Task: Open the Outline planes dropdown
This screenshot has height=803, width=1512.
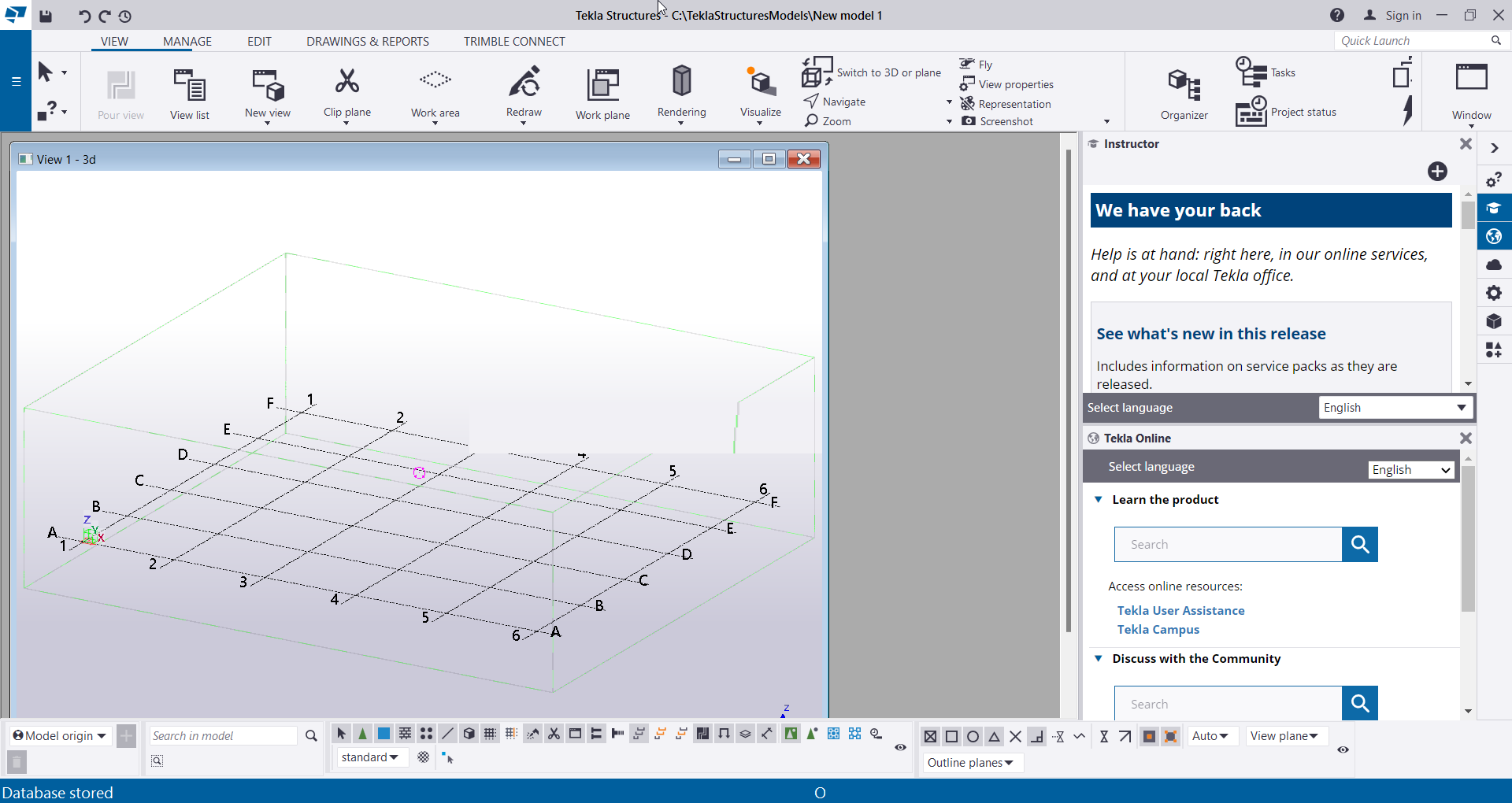Action: click(972, 763)
